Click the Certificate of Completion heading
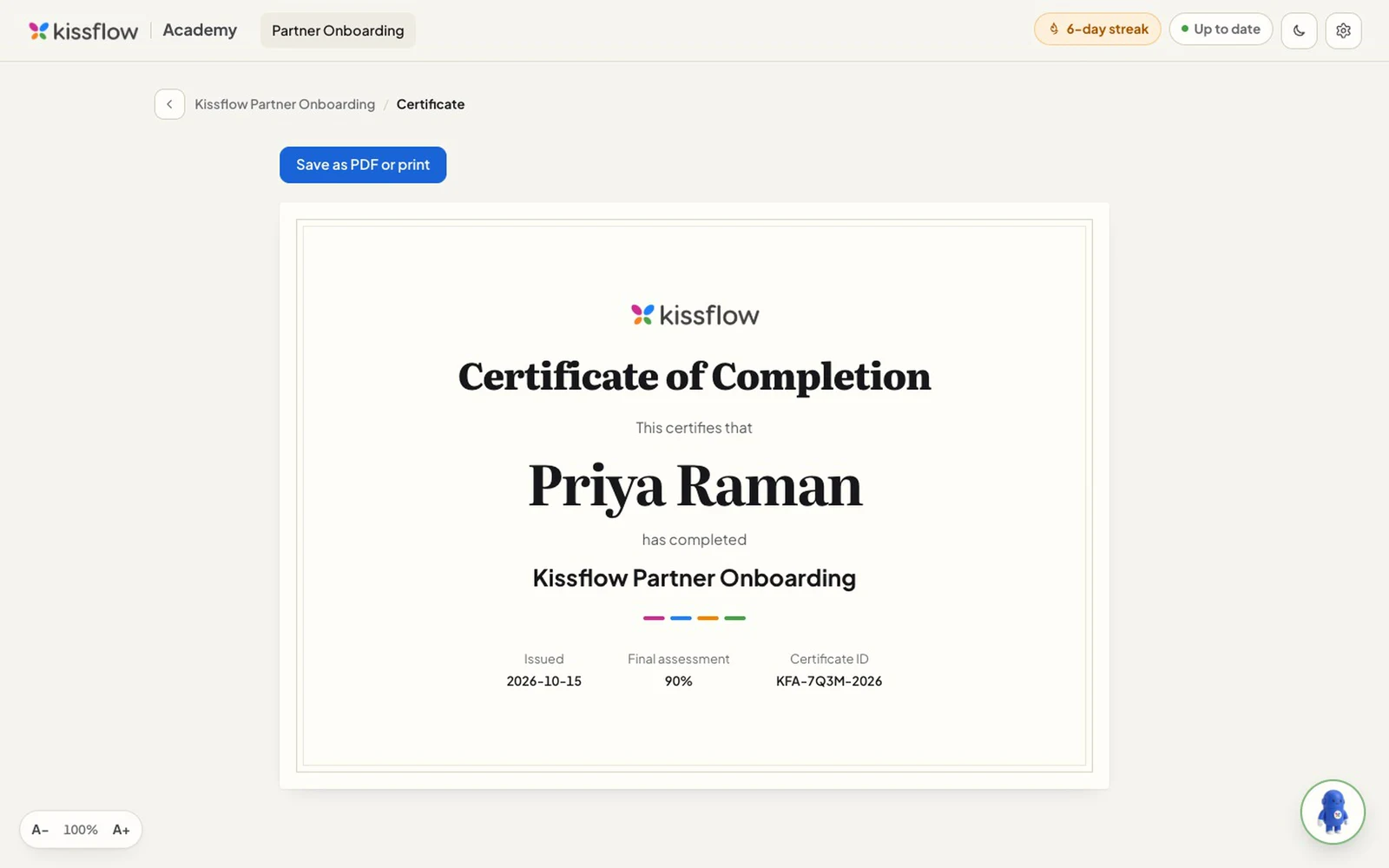The image size is (1389, 868). 694,377
